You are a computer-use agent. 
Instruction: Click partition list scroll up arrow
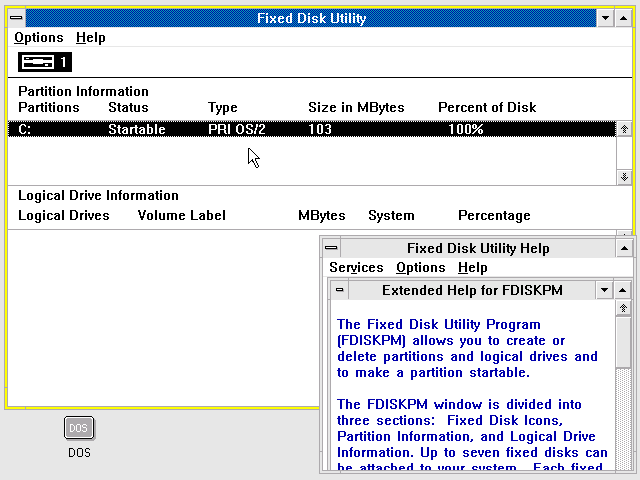click(x=624, y=129)
